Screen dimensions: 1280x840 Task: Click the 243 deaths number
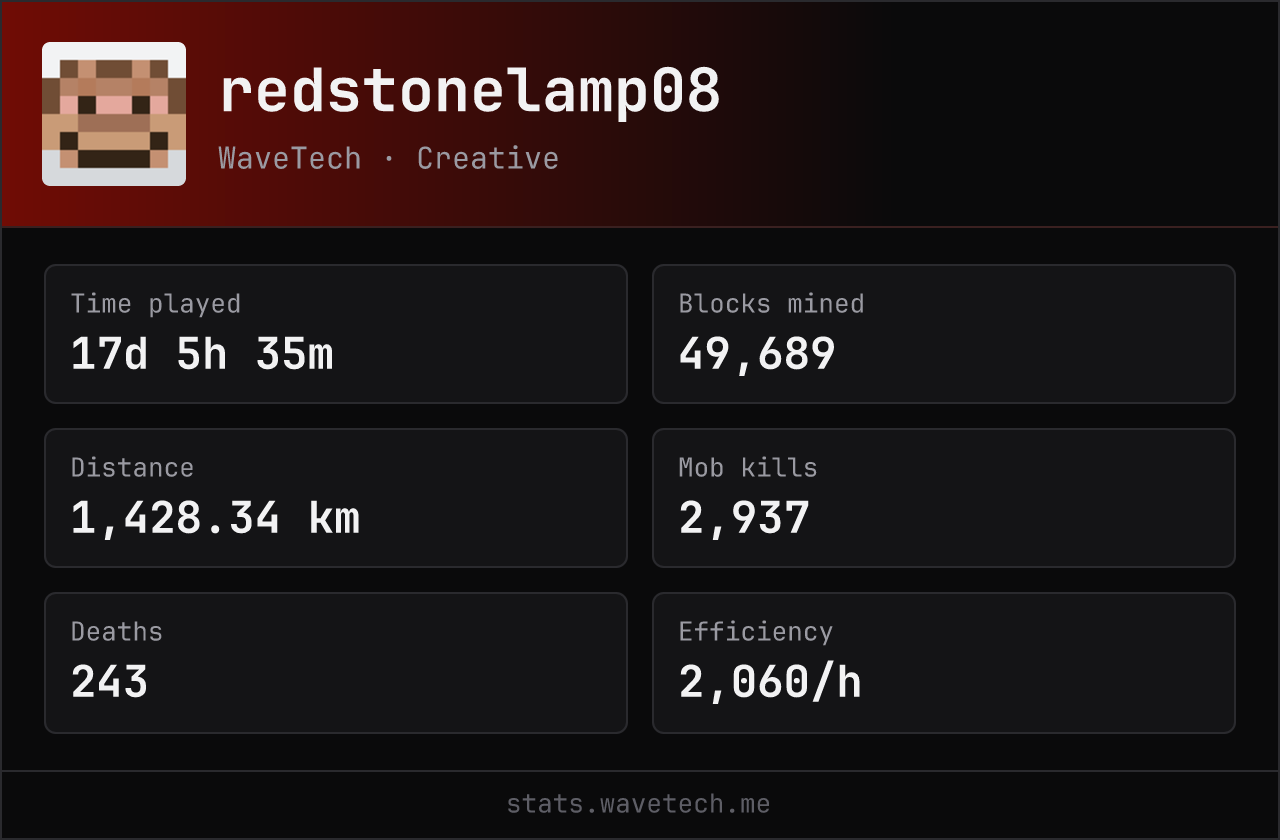pos(110,682)
